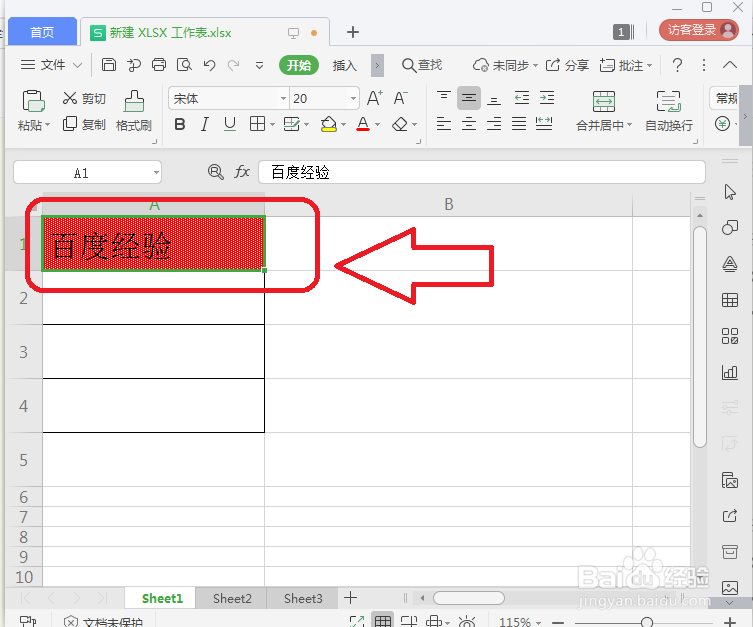Open Print Preview icon
The height and width of the screenshot is (627, 753).
(x=184, y=64)
